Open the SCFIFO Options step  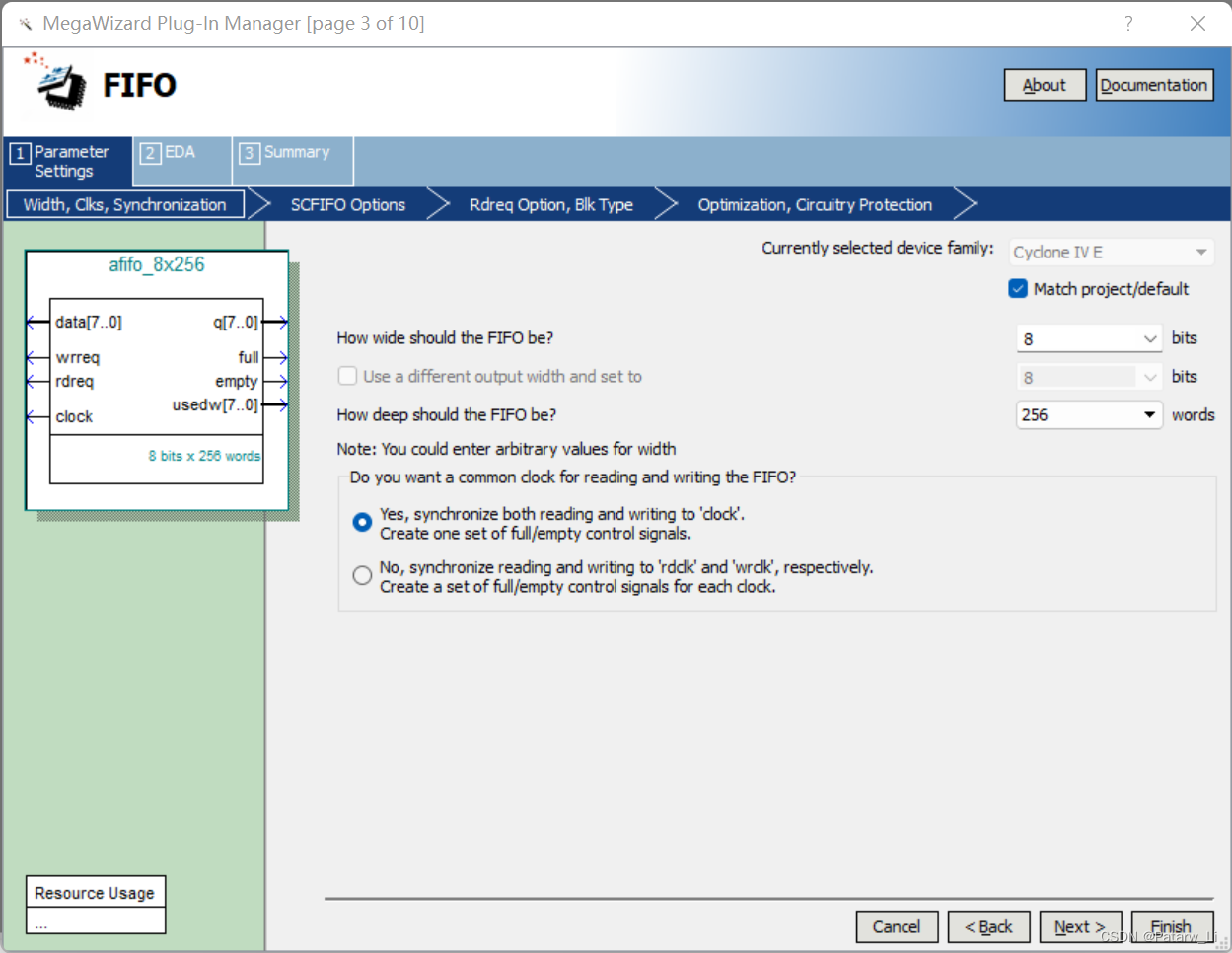[x=347, y=204]
